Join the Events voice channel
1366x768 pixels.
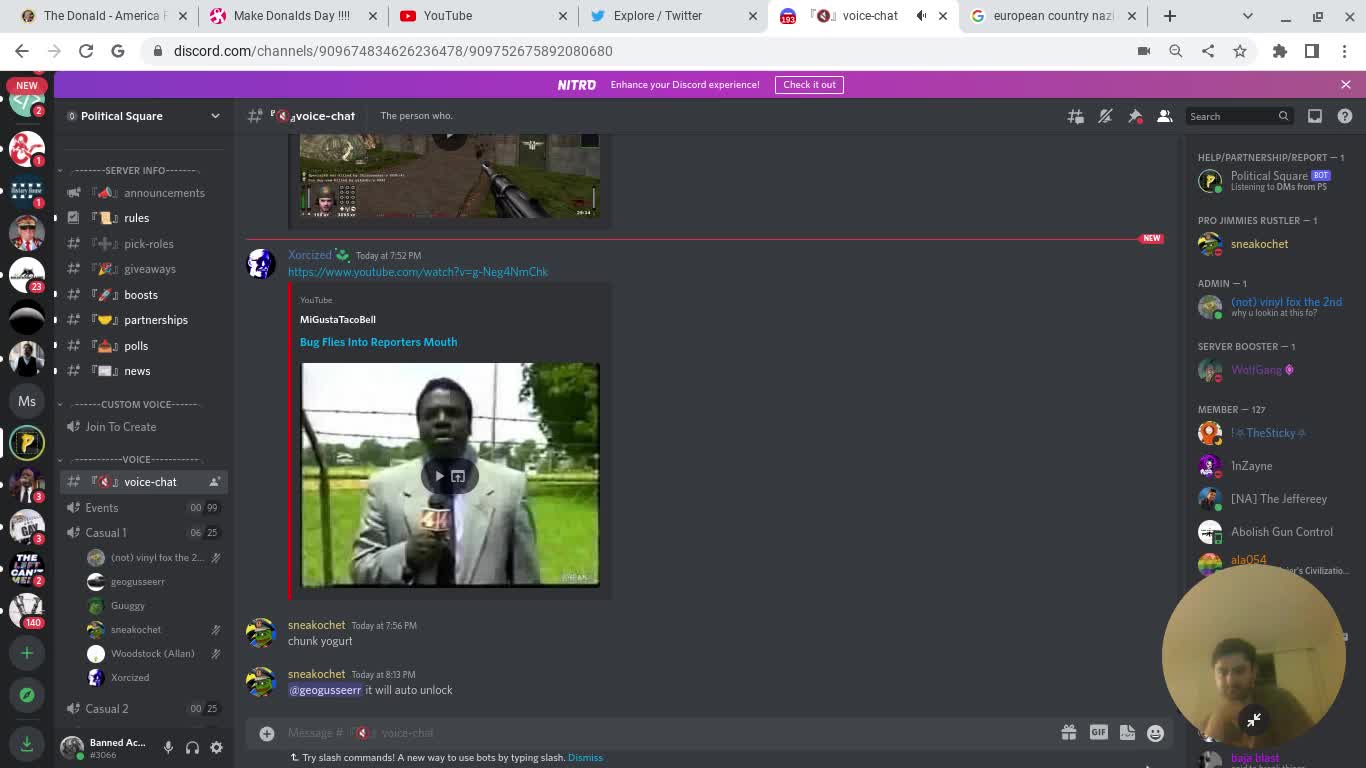coord(144,508)
